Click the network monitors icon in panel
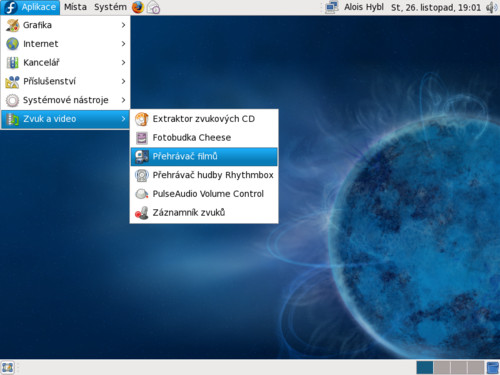Viewport: 500px width, 375px height. tap(332, 7)
